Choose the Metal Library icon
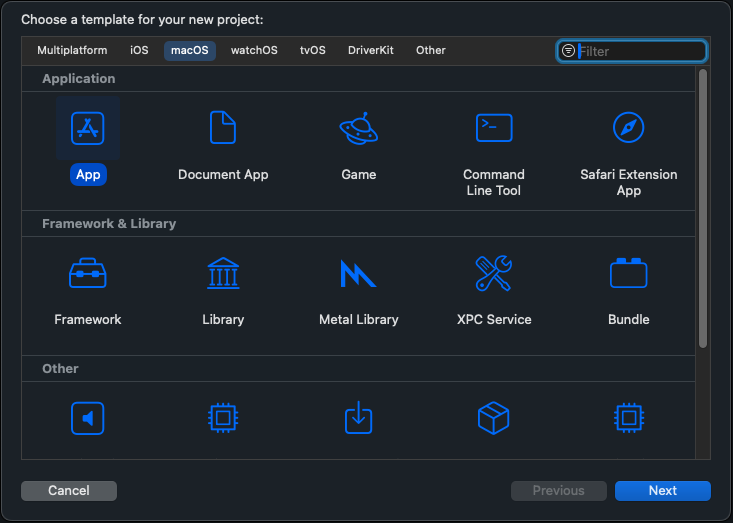The height and width of the screenshot is (523, 733). (x=359, y=273)
